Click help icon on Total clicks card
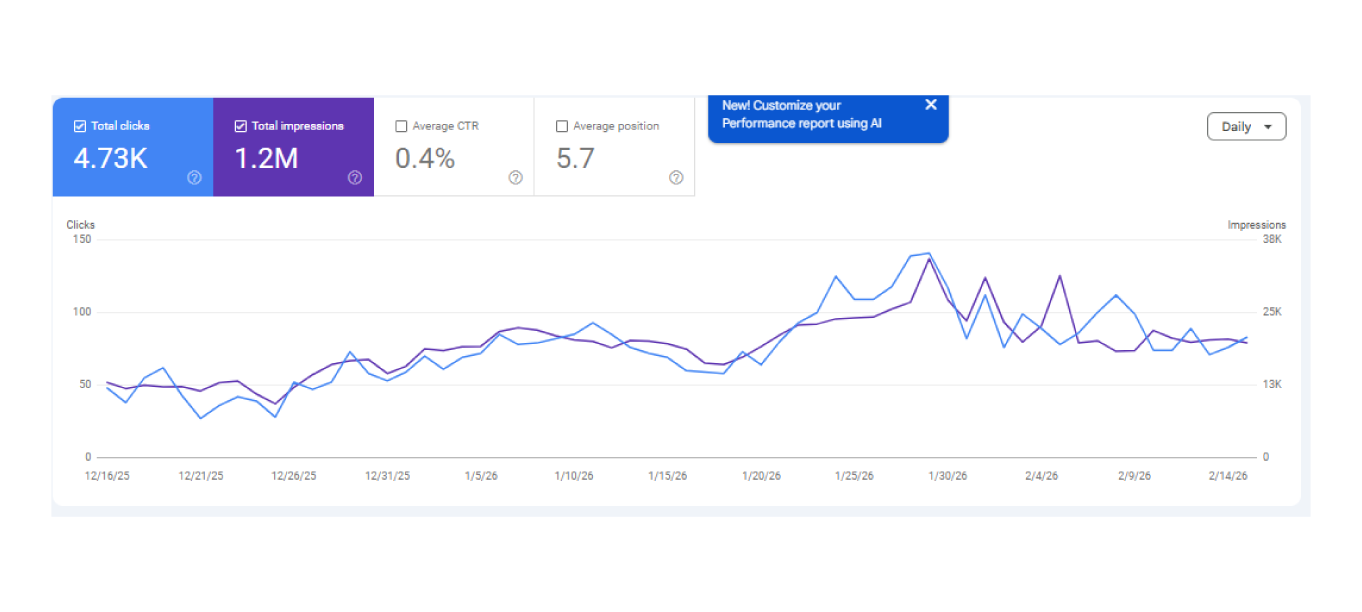 (194, 178)
